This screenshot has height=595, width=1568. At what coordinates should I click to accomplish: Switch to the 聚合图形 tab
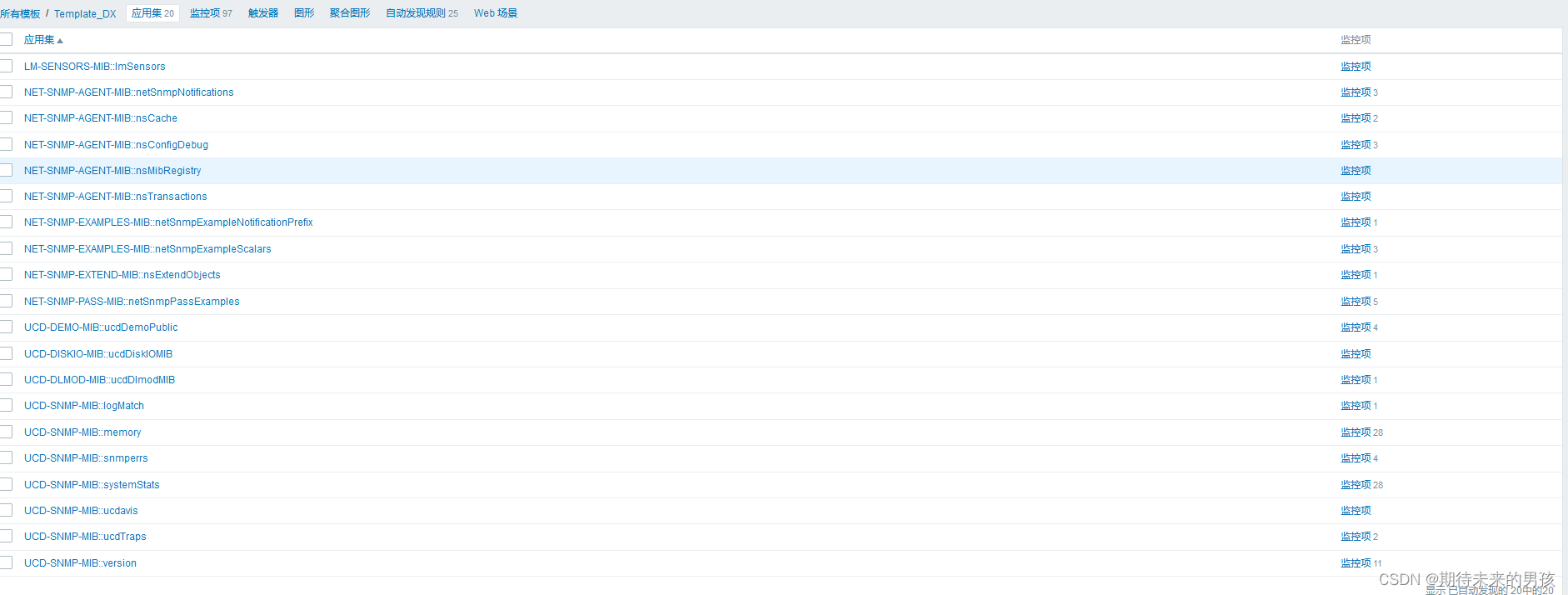350,13
